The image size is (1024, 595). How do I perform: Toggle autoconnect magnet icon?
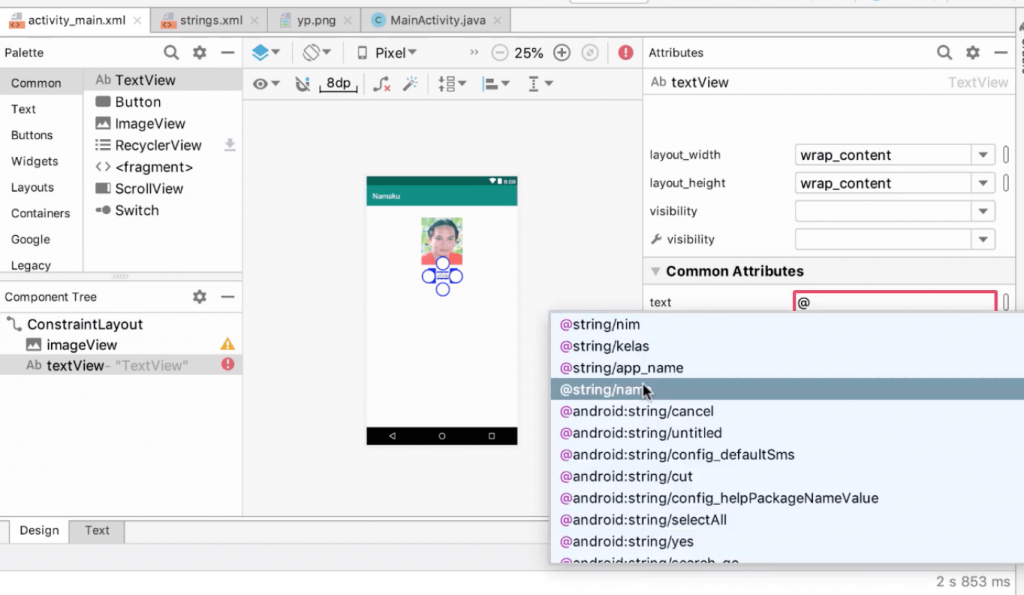click(x=303, y=84)
